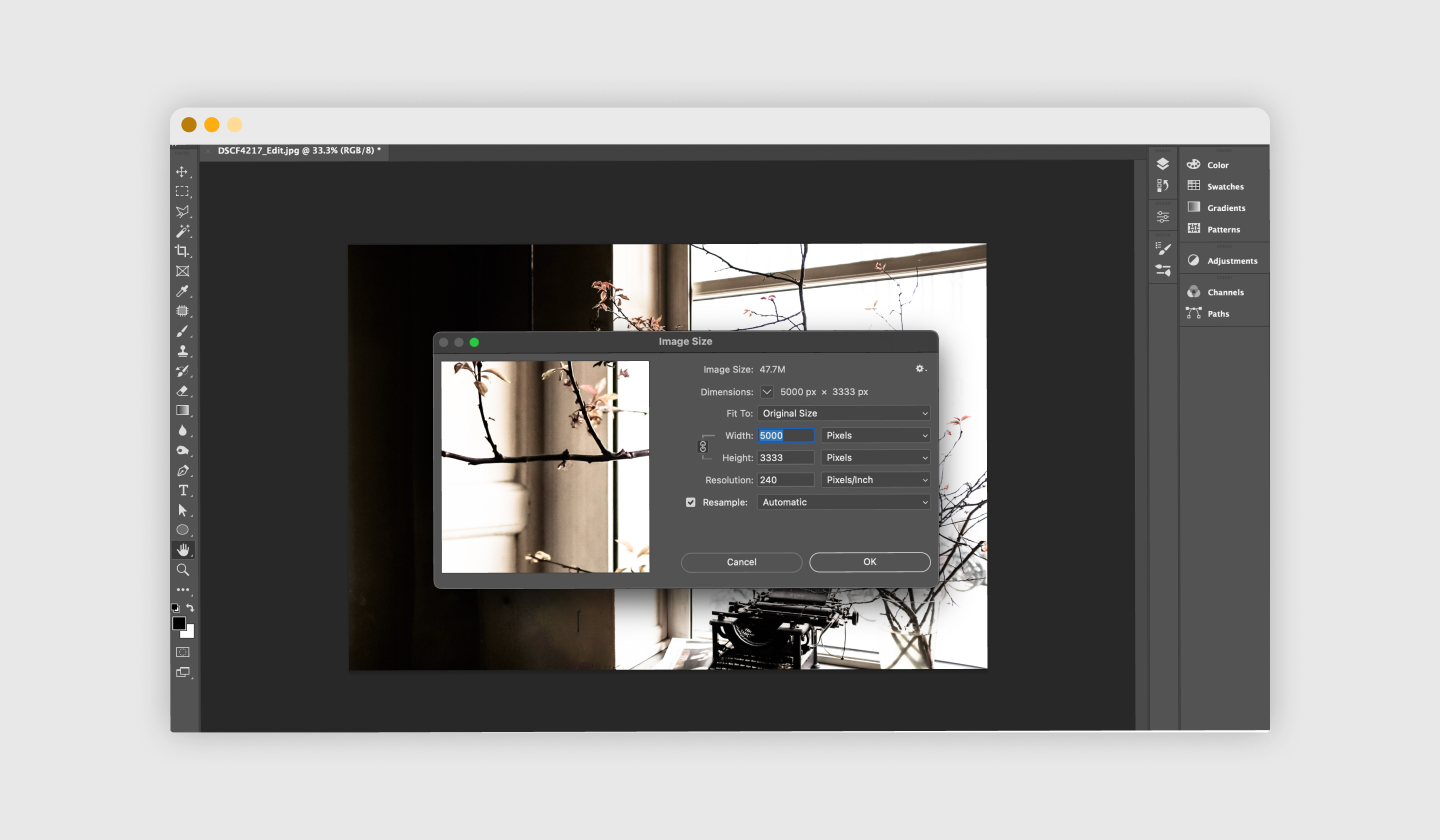The width and height of the screenshot is (1440, 840).
Task: Click OK to apply image size
Action: point(869,562)
